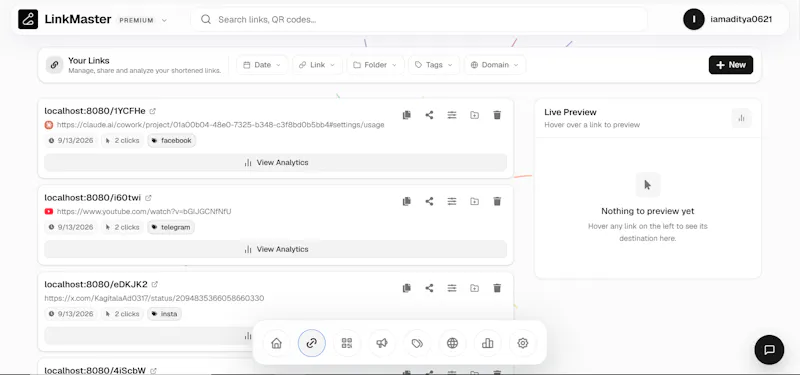Image resolution: width=800 pixels, height=375 pixels.
Task: Open analytics bar chart in the dock
Action: [487, 343]
